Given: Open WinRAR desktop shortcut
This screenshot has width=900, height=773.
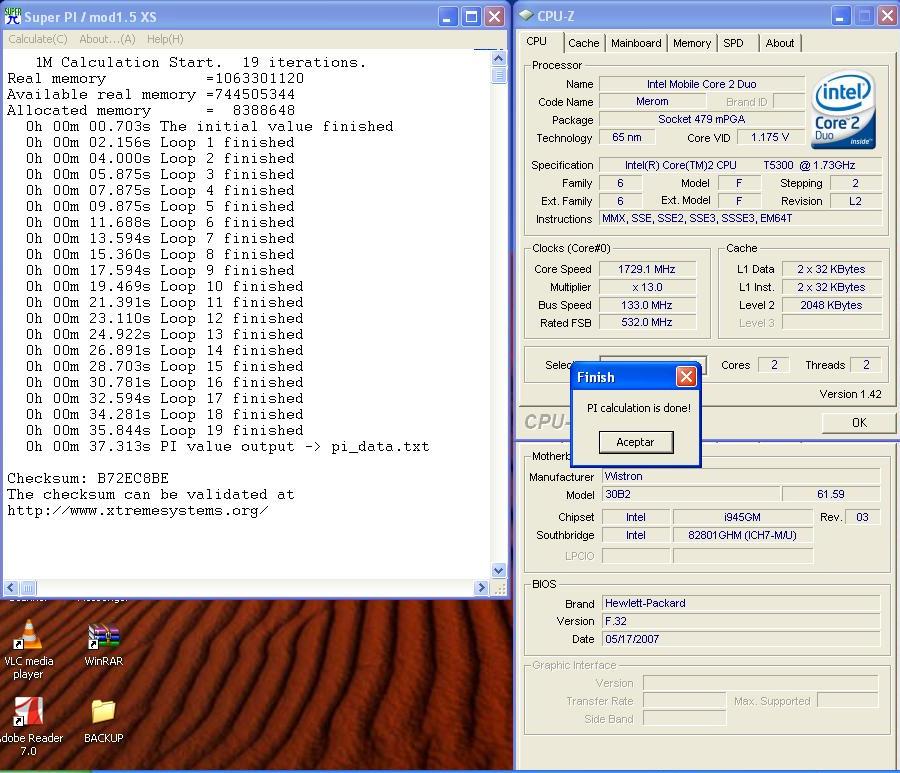Looking at the screenshot, I should 103,645.
